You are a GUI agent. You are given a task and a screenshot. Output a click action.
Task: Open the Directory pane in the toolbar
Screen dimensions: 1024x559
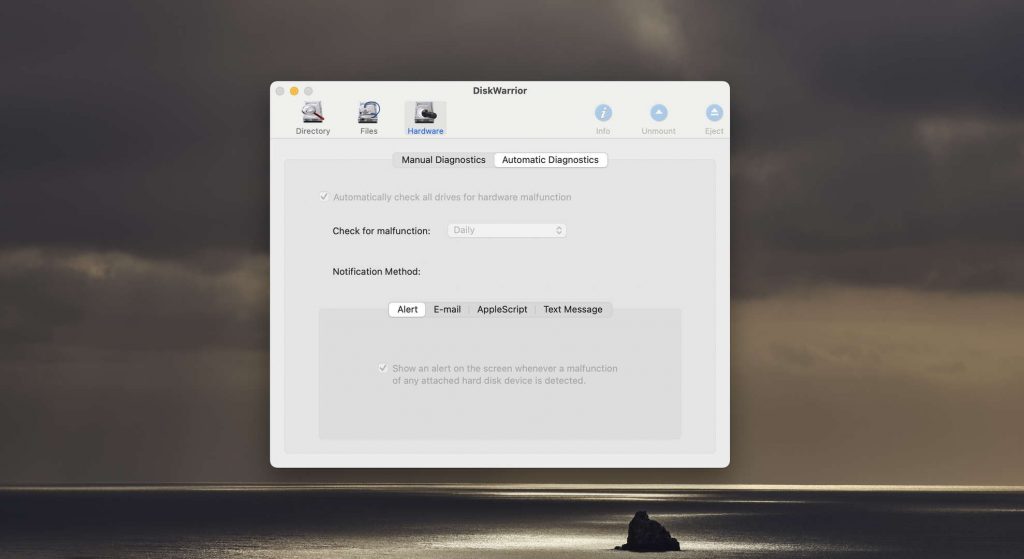click(313, 117)
